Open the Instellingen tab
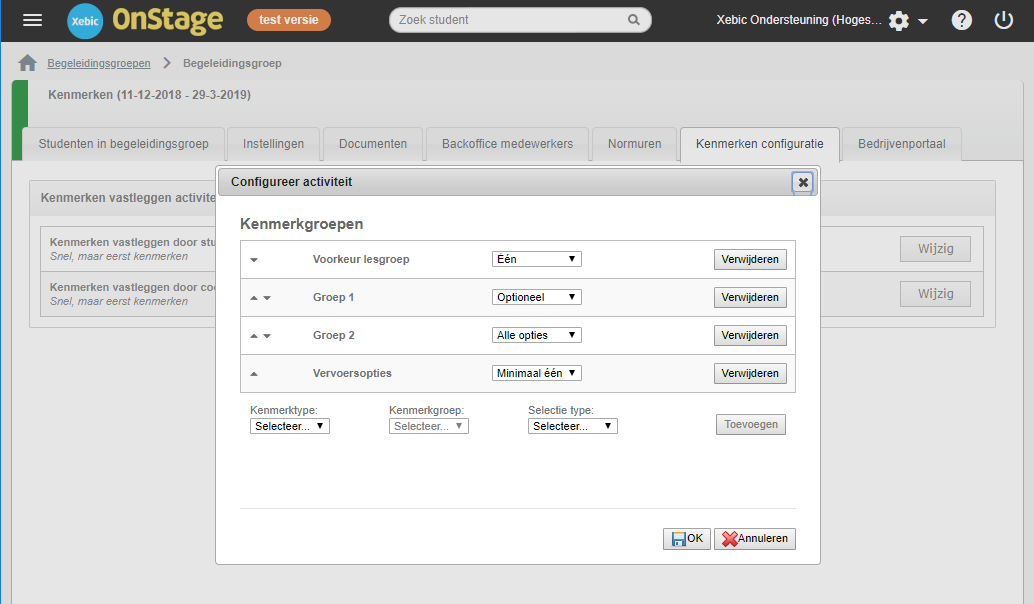 click(x=273, y=144)
